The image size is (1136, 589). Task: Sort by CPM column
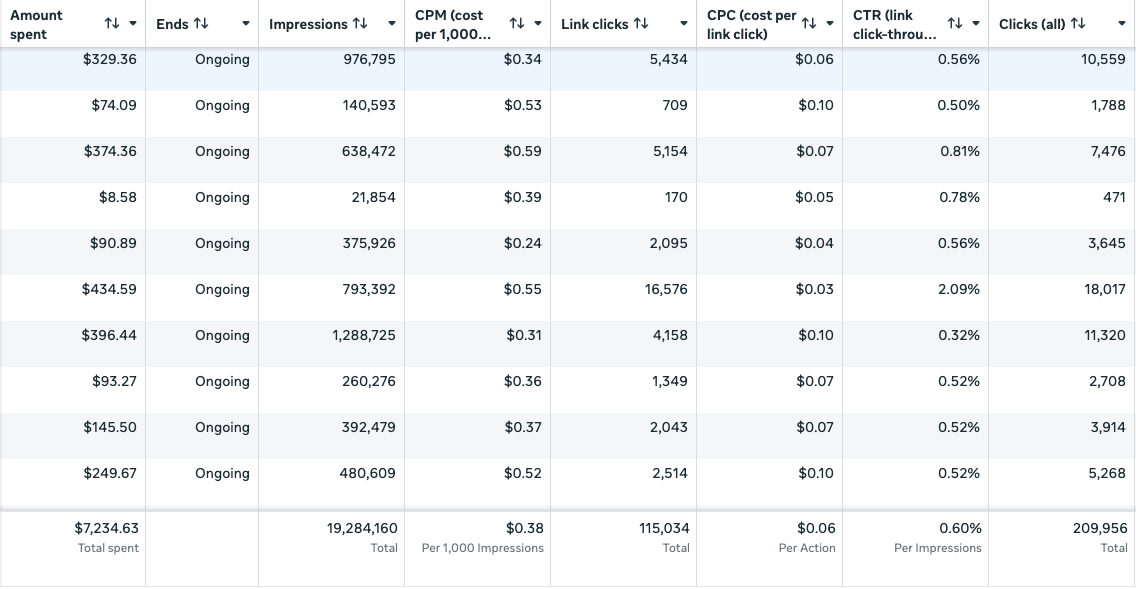tap(517, 24)
